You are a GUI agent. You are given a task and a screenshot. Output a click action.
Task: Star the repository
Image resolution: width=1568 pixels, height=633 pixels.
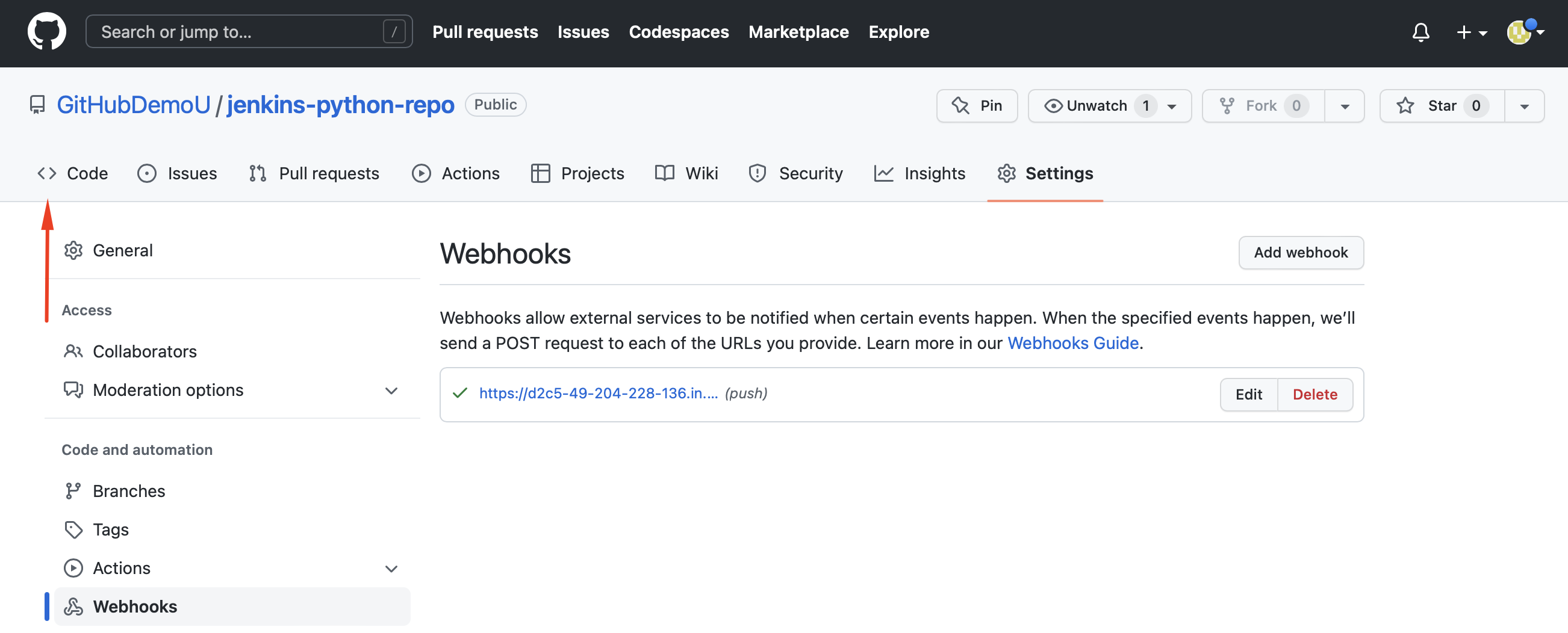click(x=1442, y=106)
